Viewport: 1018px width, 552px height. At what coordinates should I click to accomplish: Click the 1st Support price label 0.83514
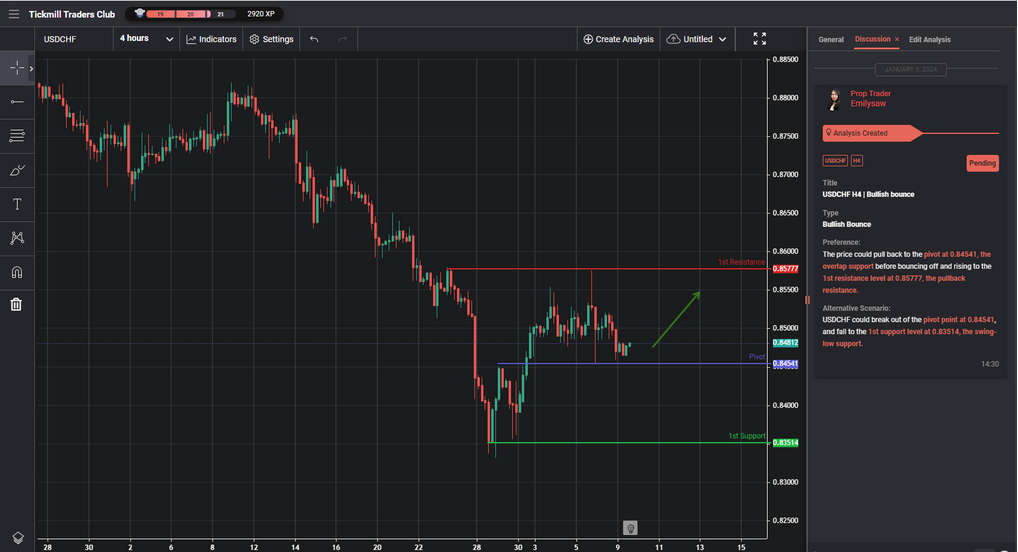tap(785, 443)
